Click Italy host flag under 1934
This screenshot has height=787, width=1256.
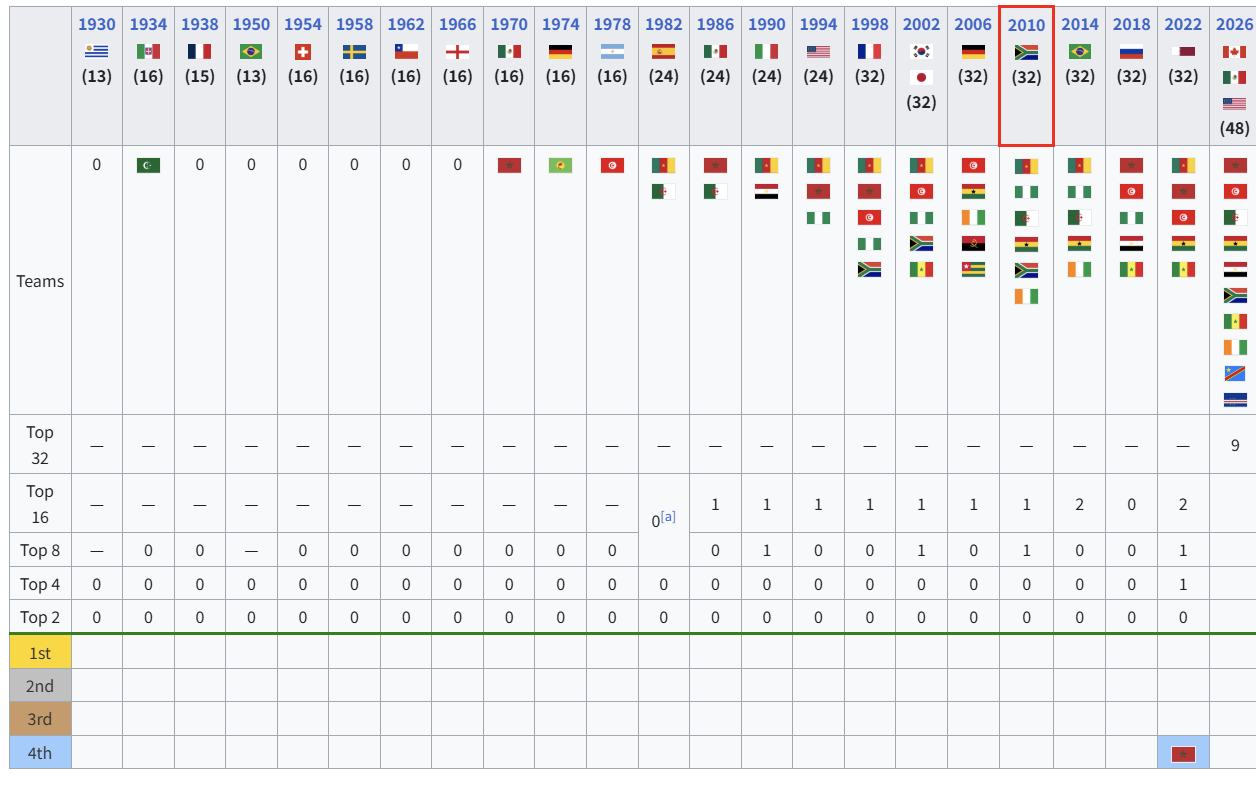(148, 51)
